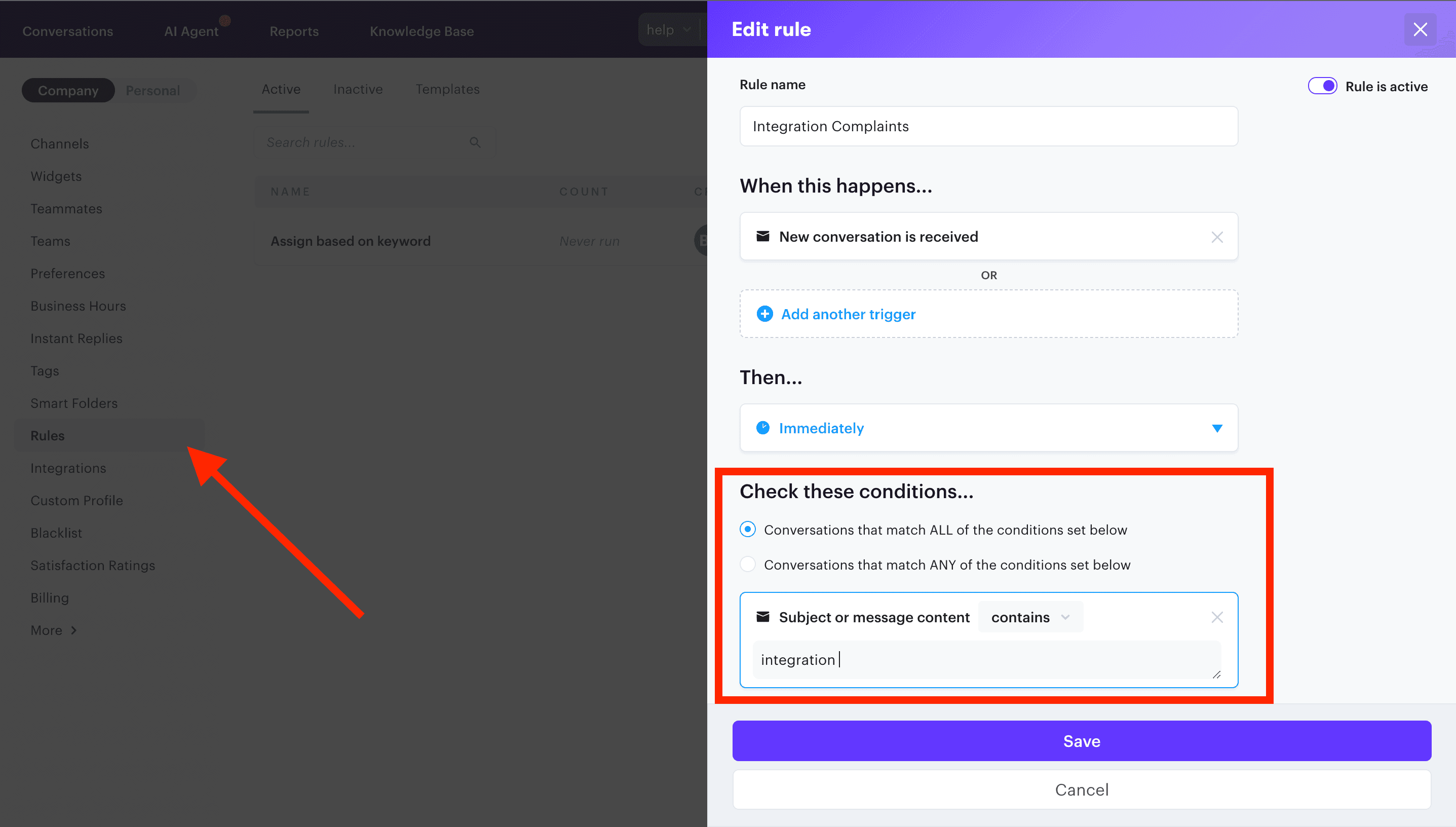Viewport: 1456px width, 827px height.
Task: Save the Integration Complaints rule
Action: point(1081,741)
